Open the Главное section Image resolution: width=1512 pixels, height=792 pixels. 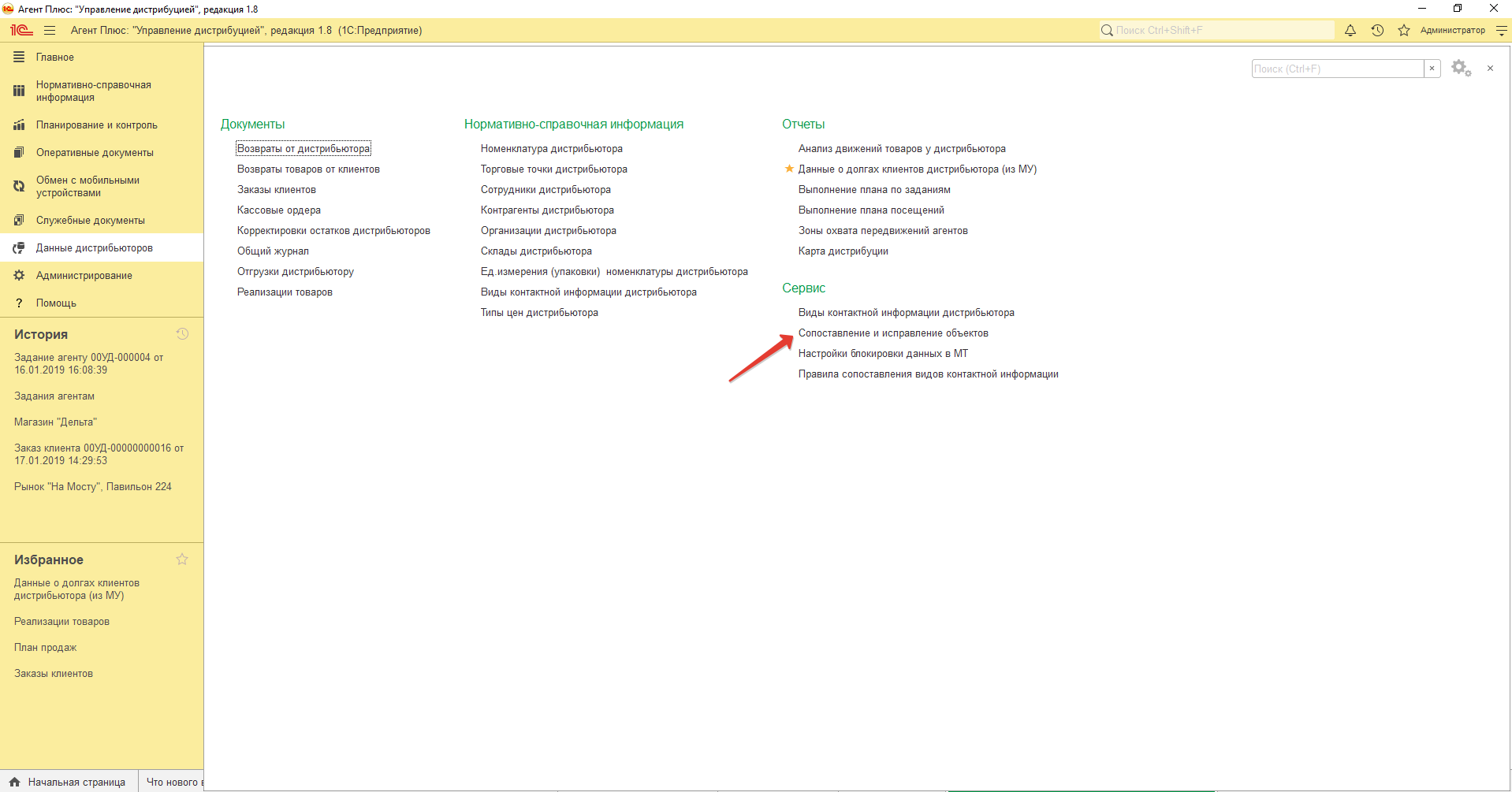coord(102,57)
